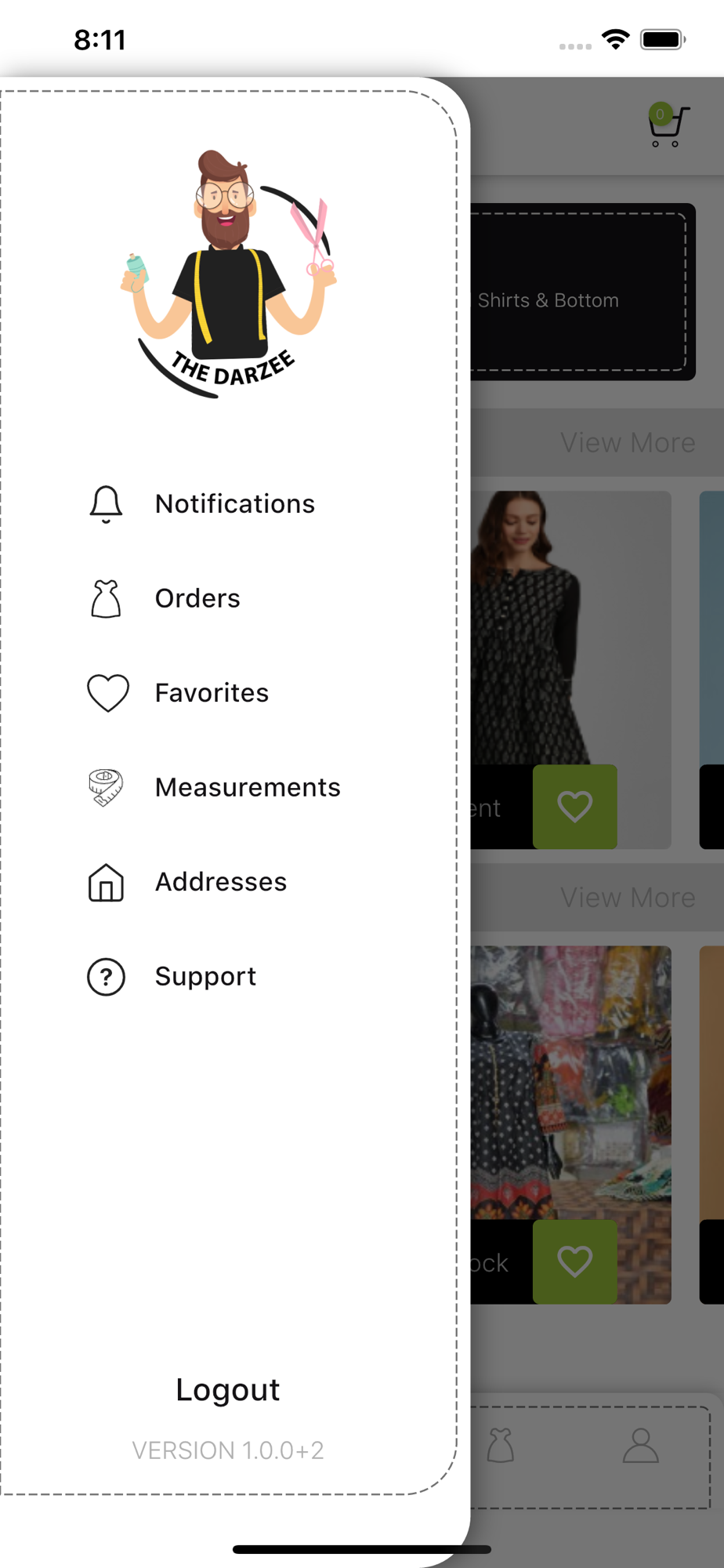Toggle favorite heart on black dress product
The image size is (724, 1568).
coord(574,807)
